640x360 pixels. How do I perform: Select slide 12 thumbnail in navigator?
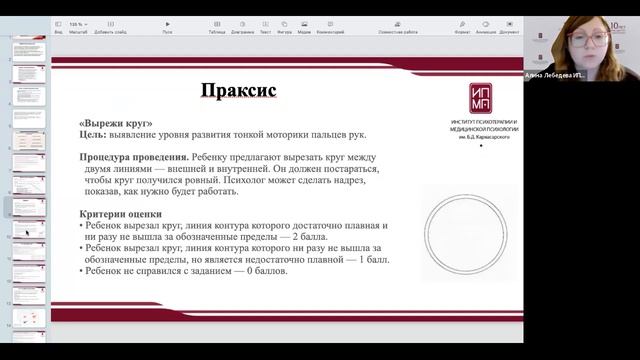coord(29,274)
